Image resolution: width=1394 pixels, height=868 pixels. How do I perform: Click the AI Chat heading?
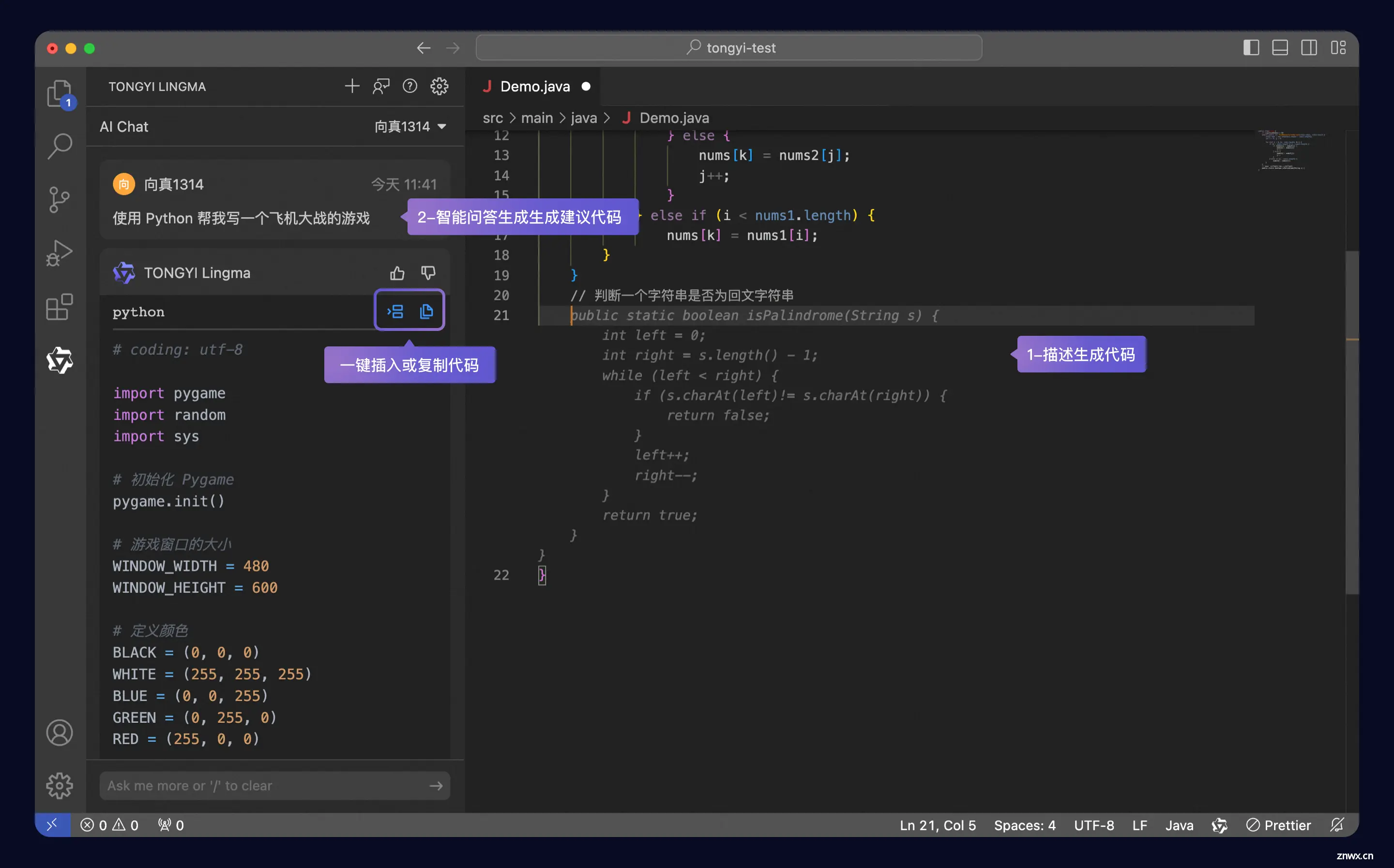(124, 126)
